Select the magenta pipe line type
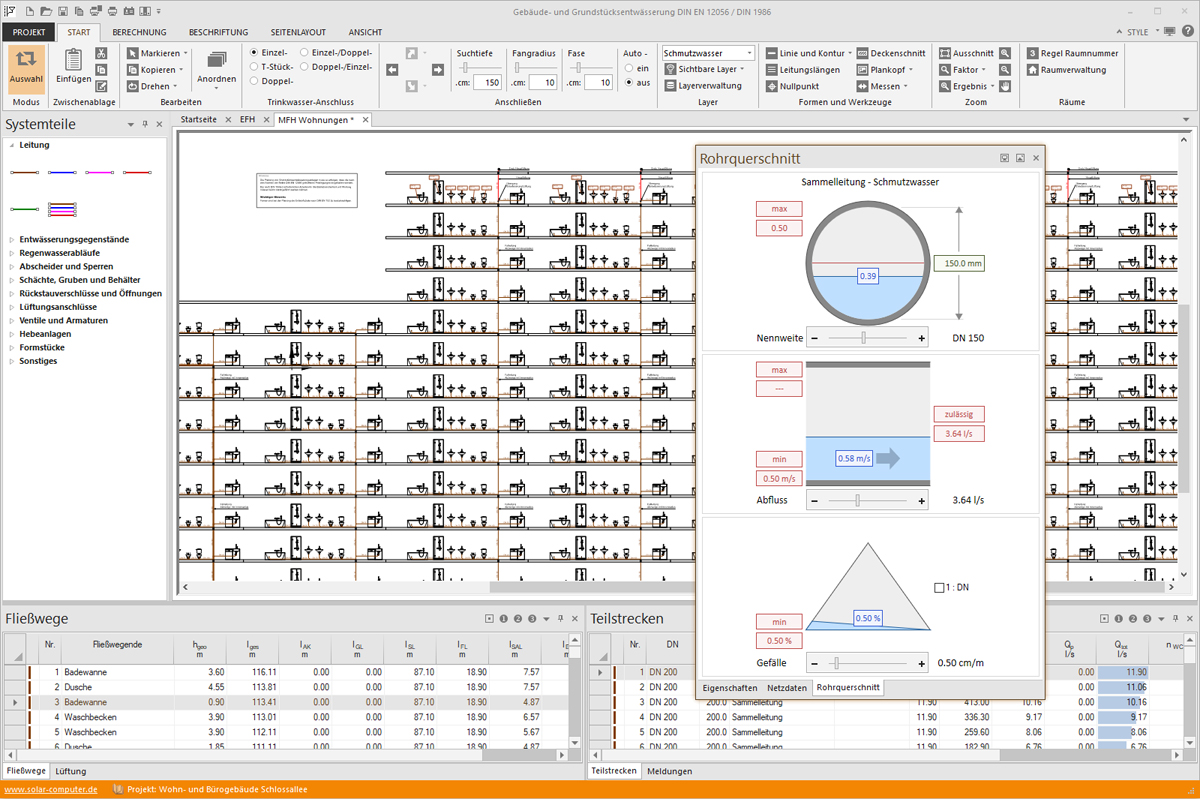This screenshot has height=799, width=1200. click(100, 173)
